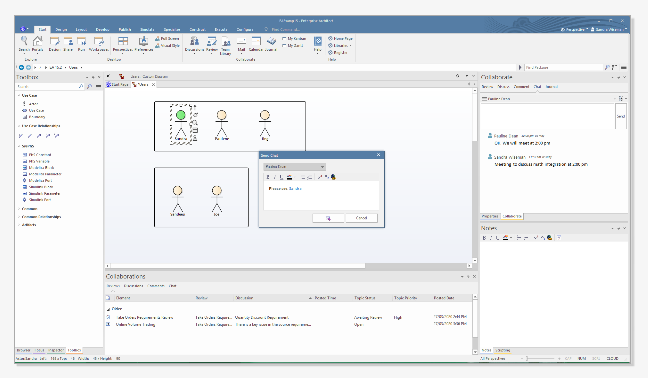The image size is (648, 378).
Task: Open the Mail ribbon icon
Action: click(x=241, y=43)
